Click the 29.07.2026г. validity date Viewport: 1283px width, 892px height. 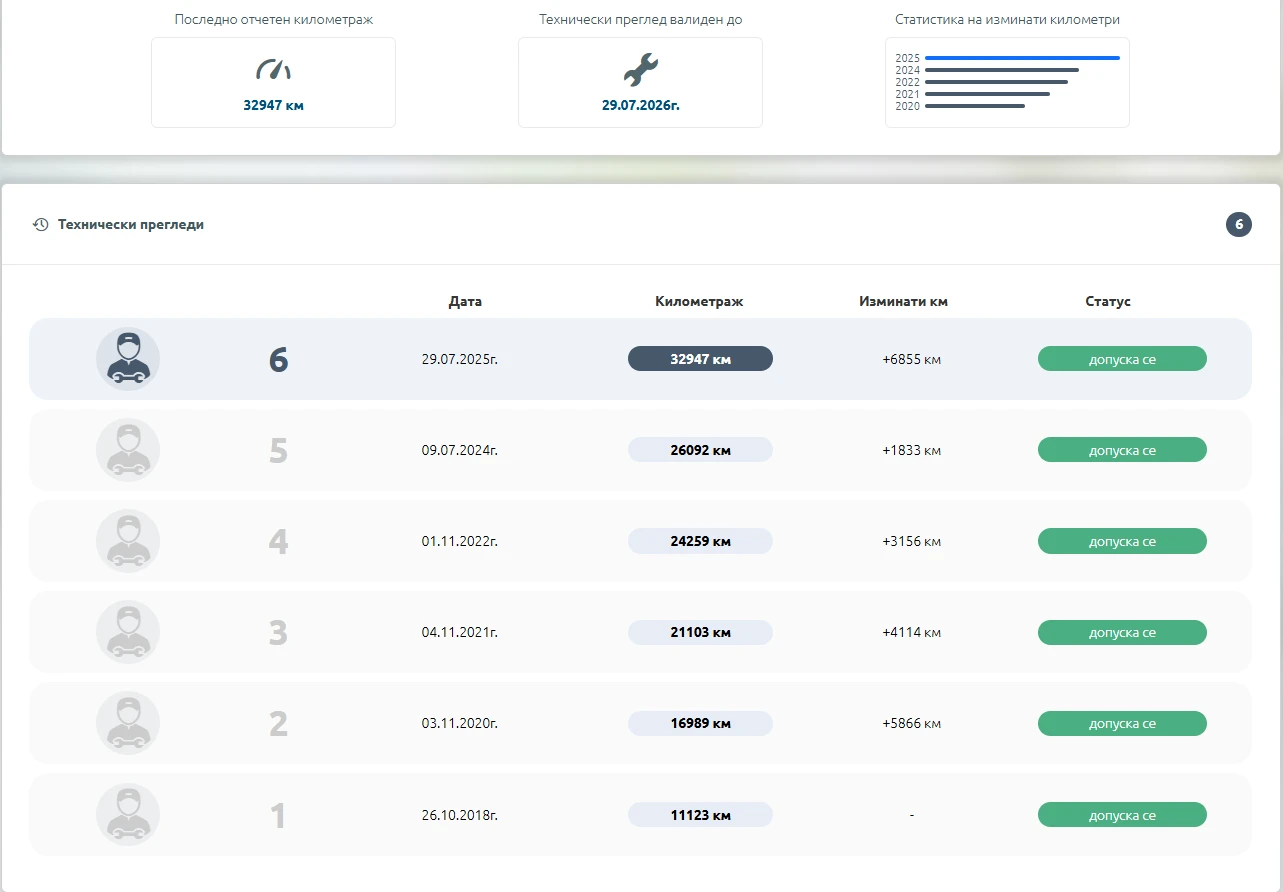[x=640, y=105]
